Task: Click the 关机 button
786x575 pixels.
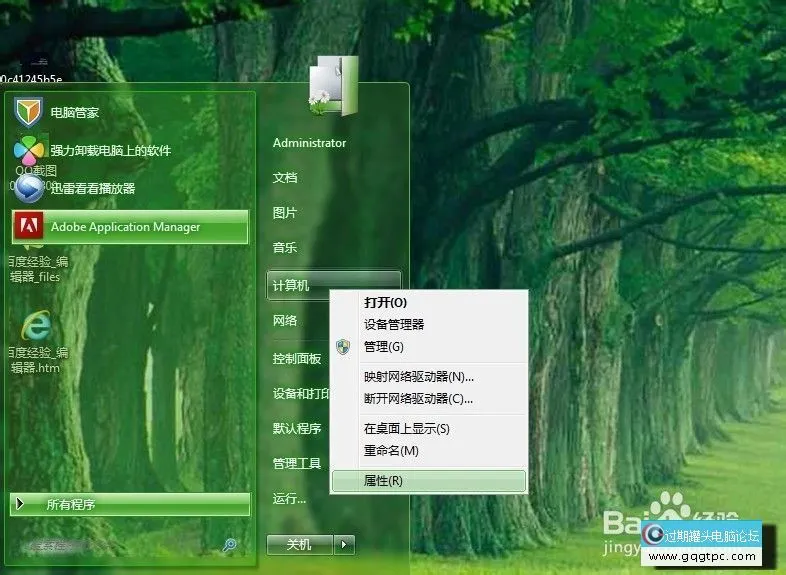Action: click(x=300, y=544)
